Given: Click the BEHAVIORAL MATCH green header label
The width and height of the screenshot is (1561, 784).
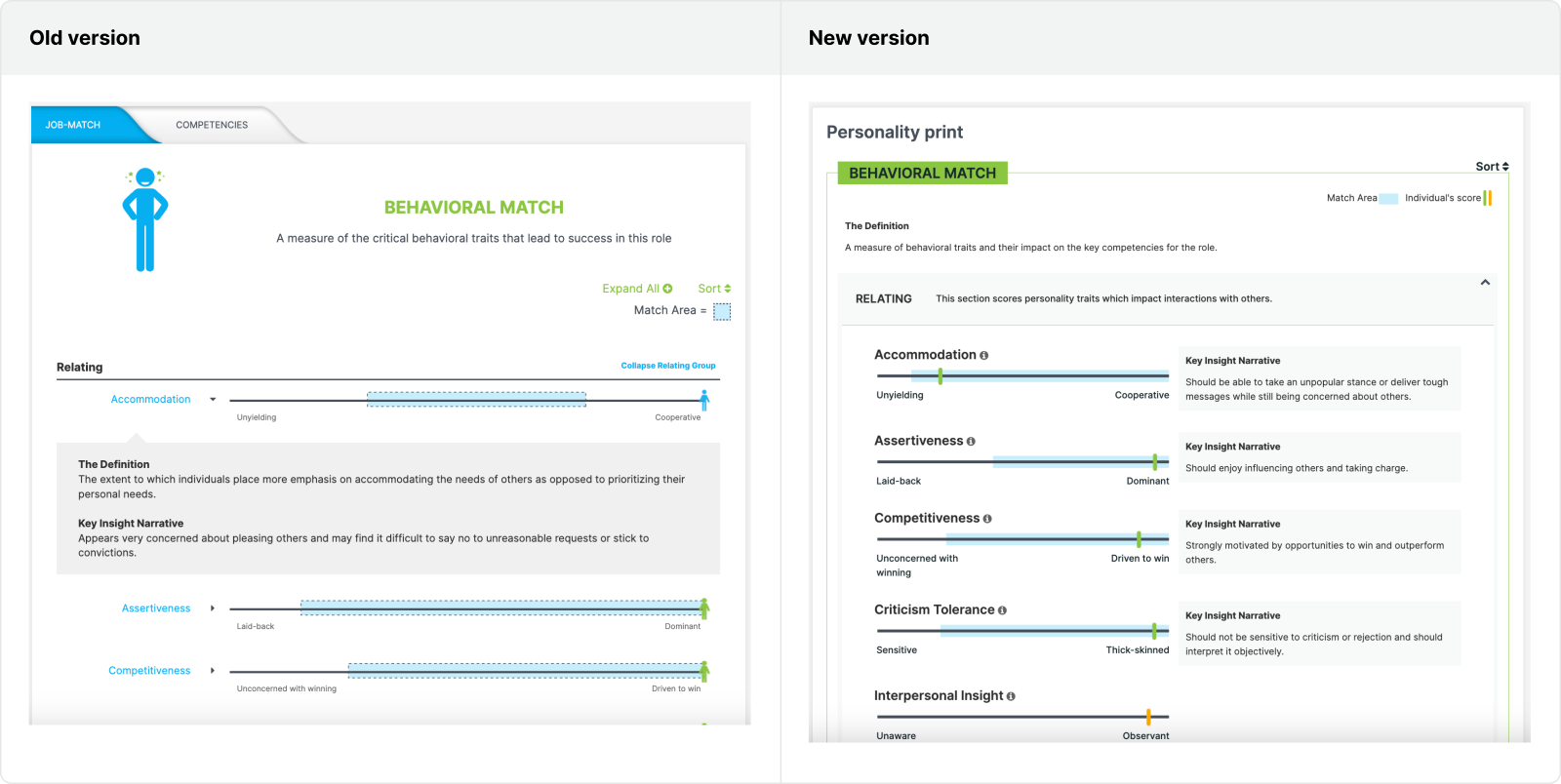Looking at the screenshot, I should coord(923,174).
